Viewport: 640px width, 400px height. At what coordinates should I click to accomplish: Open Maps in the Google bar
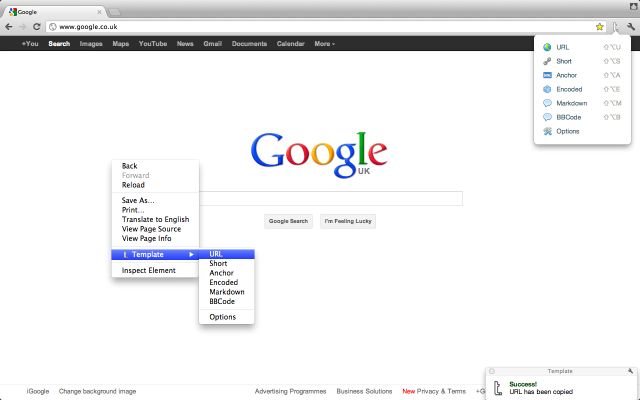120,44
